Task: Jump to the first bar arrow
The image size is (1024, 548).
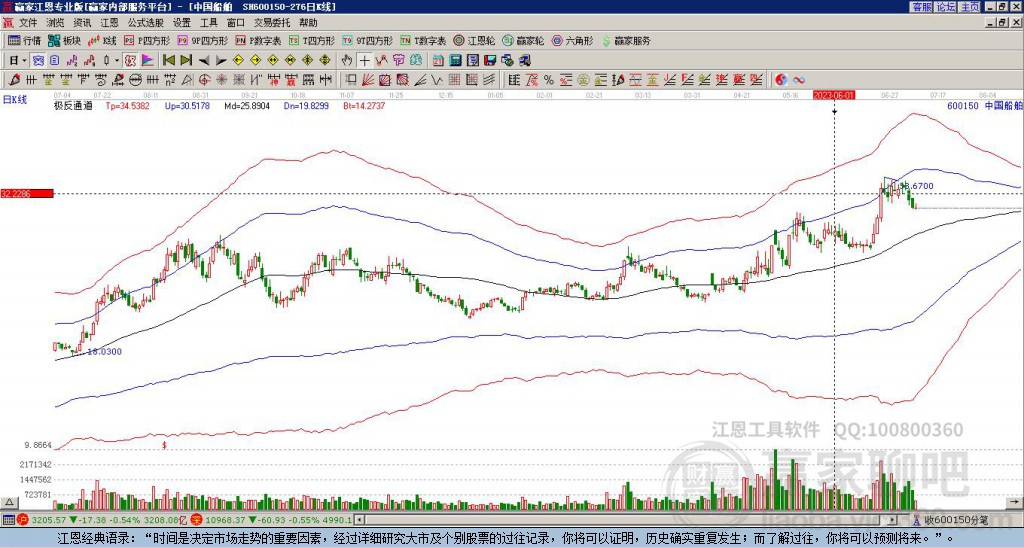Action: pos(168,61)
